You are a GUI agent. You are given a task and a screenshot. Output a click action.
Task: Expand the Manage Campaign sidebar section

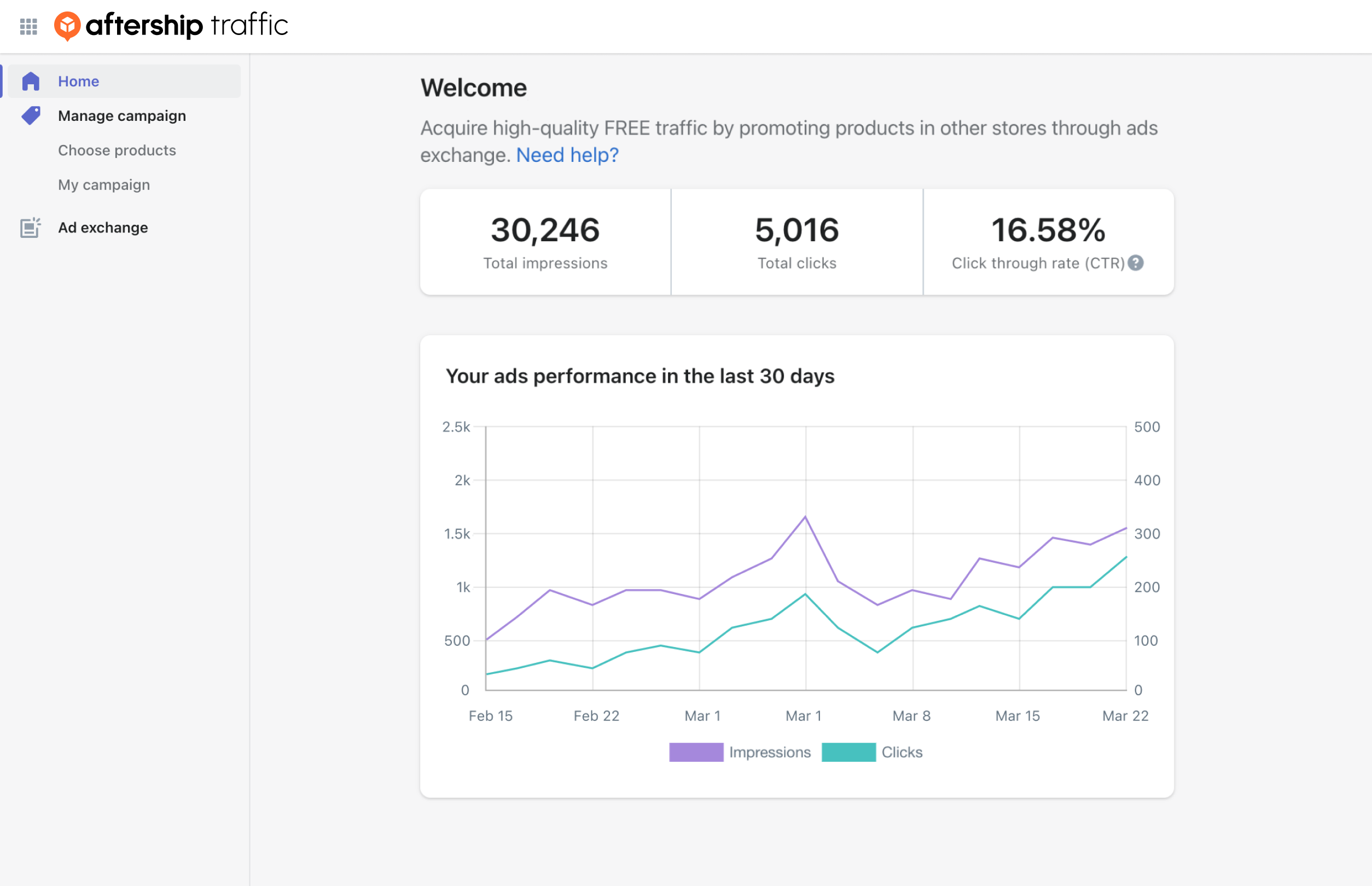pos(121,115)
